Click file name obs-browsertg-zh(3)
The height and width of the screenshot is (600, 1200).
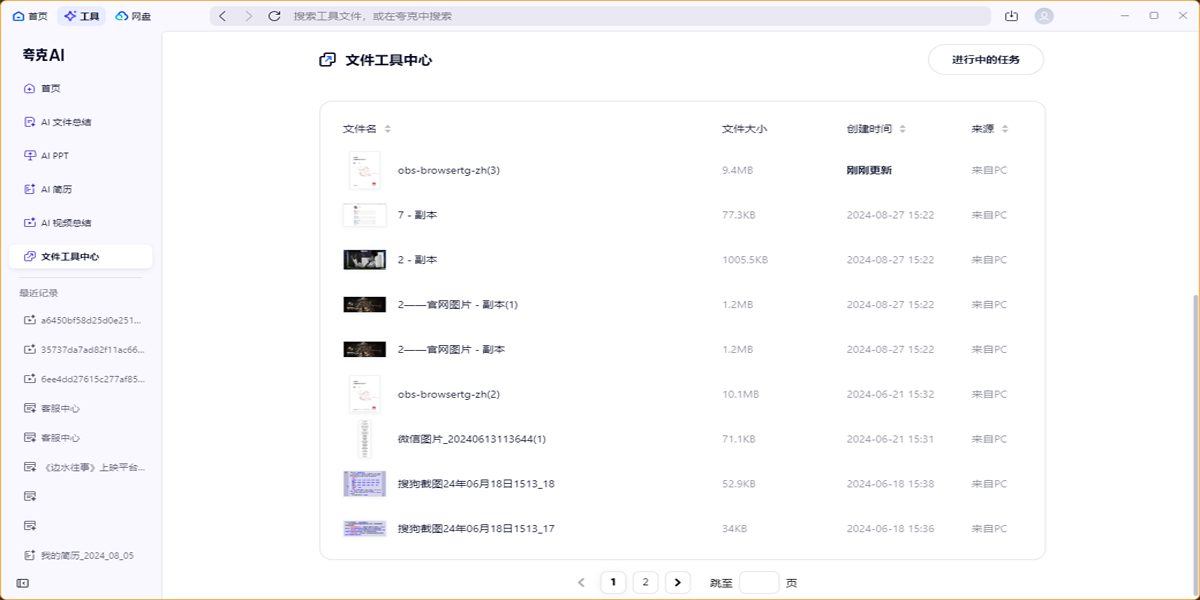click(448, 170)
